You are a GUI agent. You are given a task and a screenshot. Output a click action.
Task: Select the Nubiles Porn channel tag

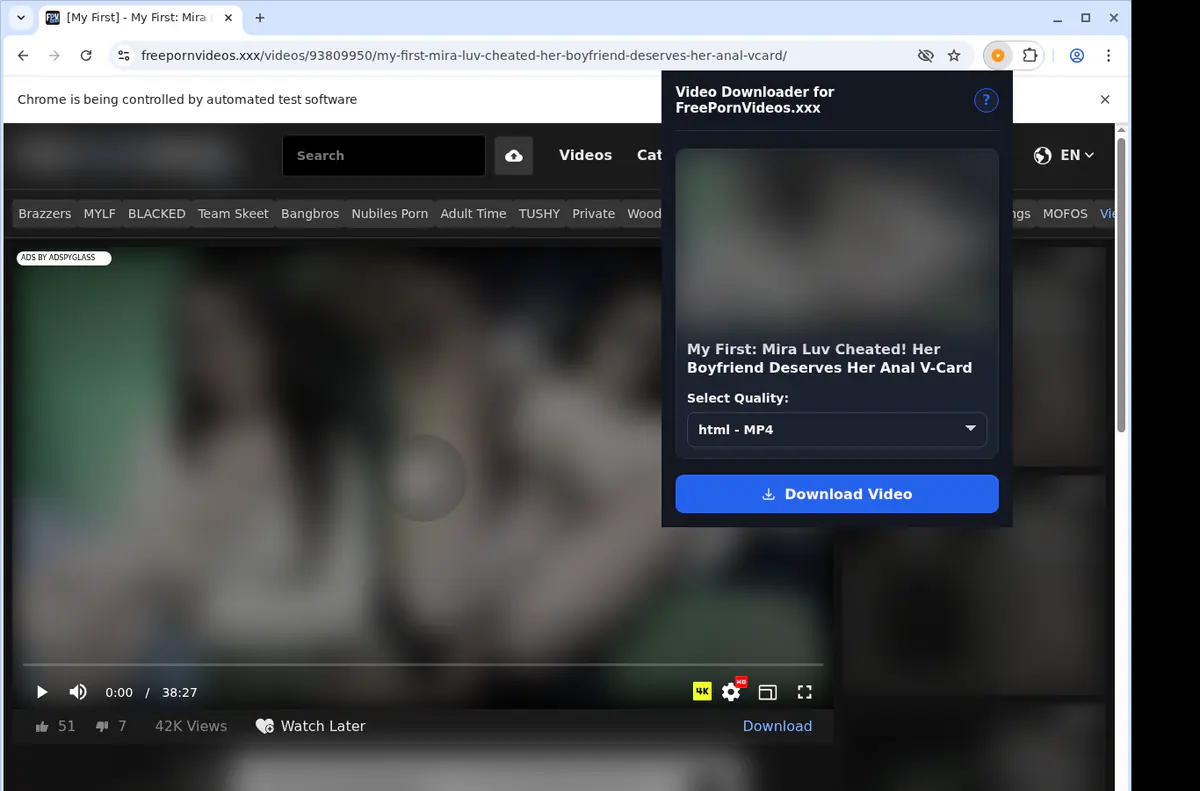390,214
